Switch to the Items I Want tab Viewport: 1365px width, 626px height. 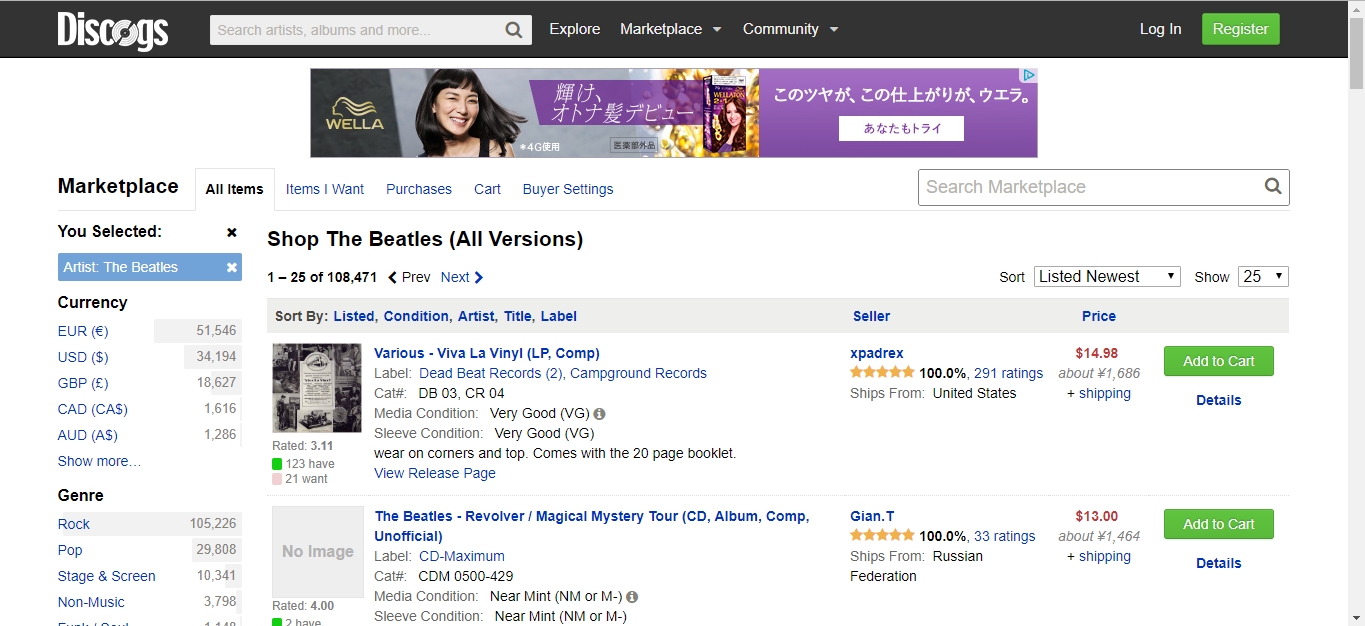click(325, 189)
